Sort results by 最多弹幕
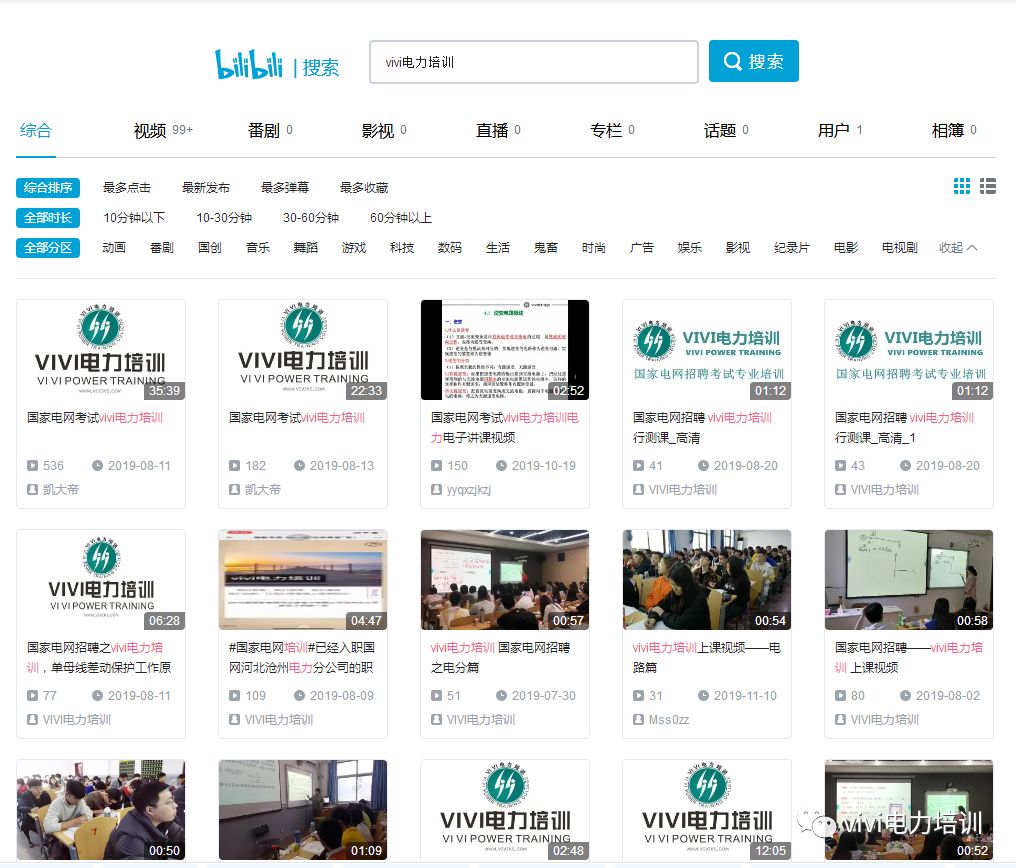Screen dimensions: 1016x868 point(285,188)
